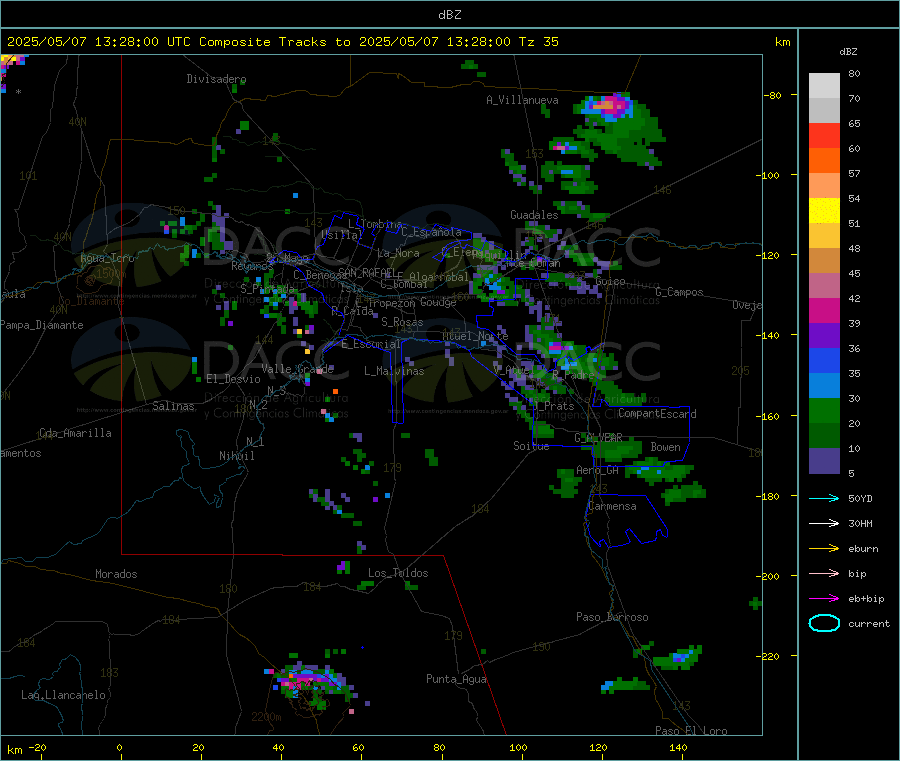Click the 50YD cyan arrow legend icon
This screenshot has height=761, width=900.
pyautogui.click(x=824, y=498)
